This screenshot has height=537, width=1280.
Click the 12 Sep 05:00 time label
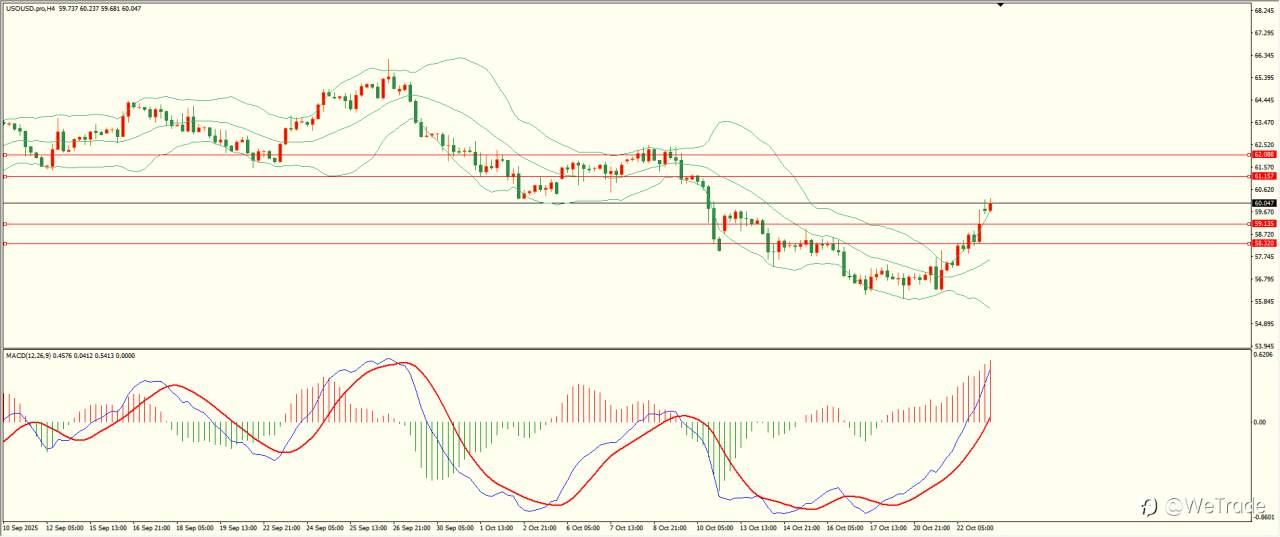(63, 526)
